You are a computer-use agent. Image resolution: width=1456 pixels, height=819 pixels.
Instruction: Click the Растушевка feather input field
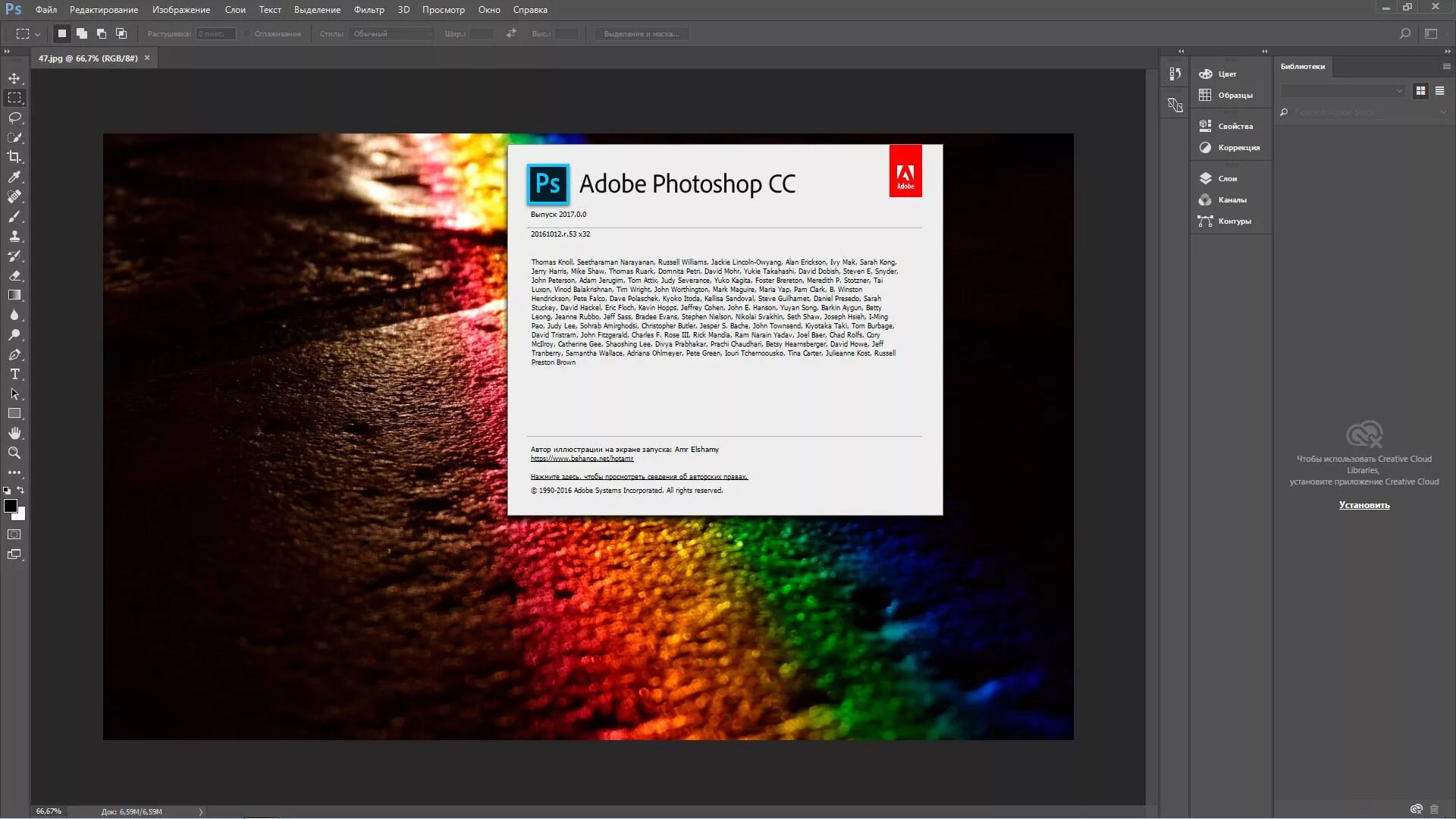(215, 33)
